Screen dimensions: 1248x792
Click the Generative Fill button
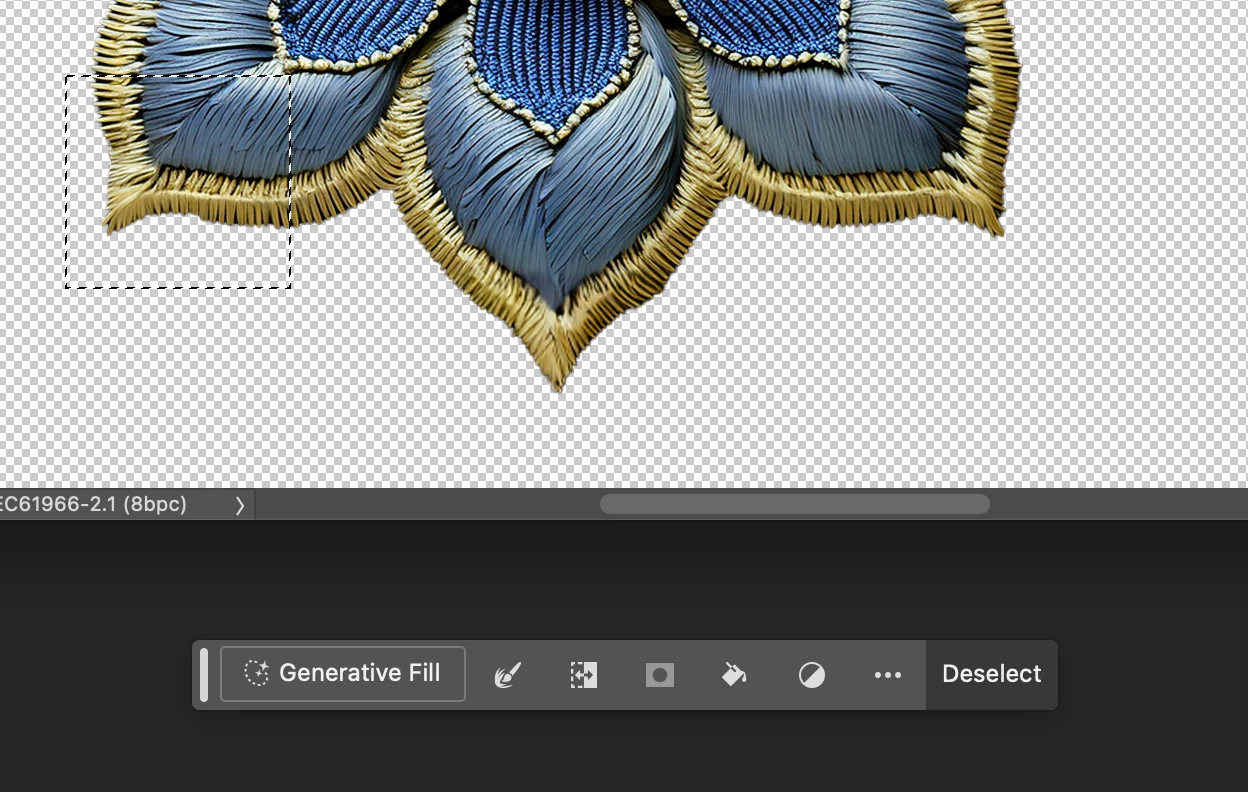point(342,674)
